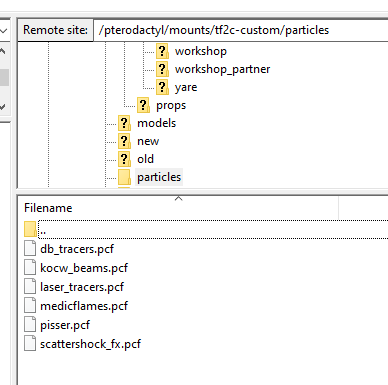388x385 pixels.
Task: Click the unknown-folder icon beside new
Action: coord(124,141)
